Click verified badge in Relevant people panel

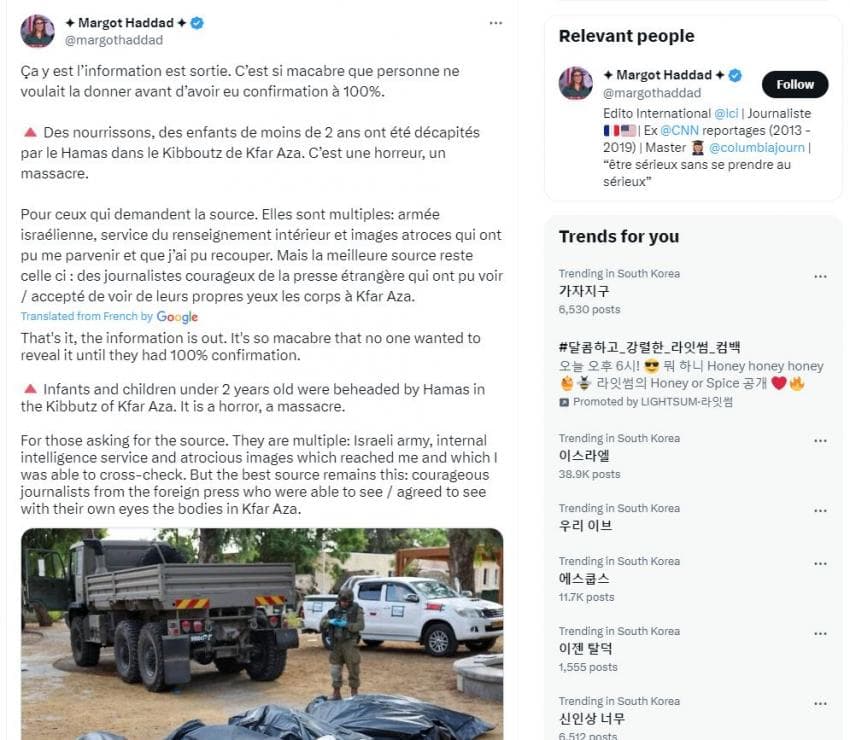click(735, 75)
